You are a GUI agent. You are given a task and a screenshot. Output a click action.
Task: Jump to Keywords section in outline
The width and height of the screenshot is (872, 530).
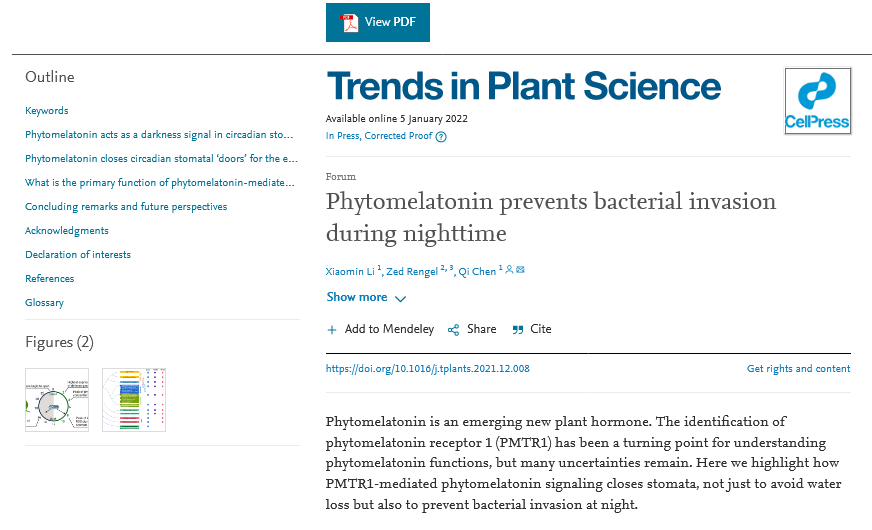[47, 111]
